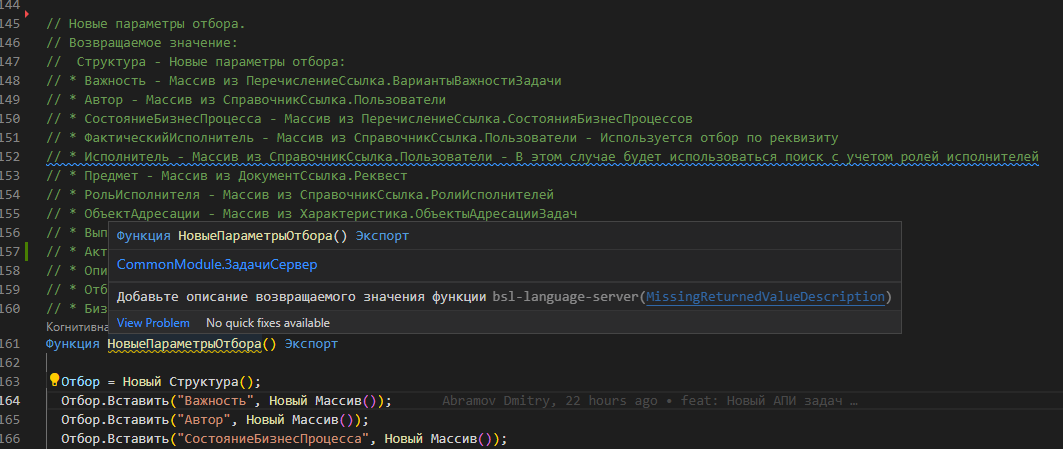Click the lightbulb quick-fix icon on line 163

[55, 379]
